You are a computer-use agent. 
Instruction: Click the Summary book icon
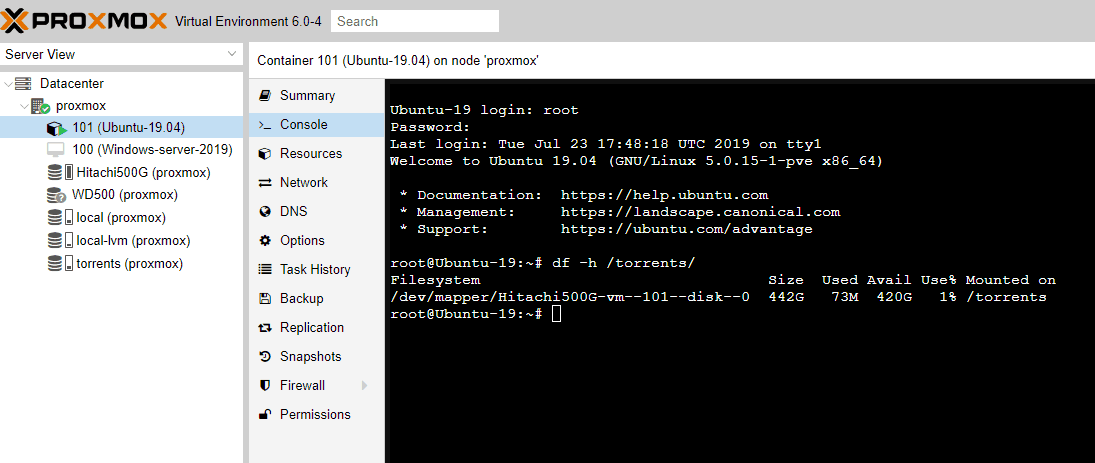coord(265,96)
